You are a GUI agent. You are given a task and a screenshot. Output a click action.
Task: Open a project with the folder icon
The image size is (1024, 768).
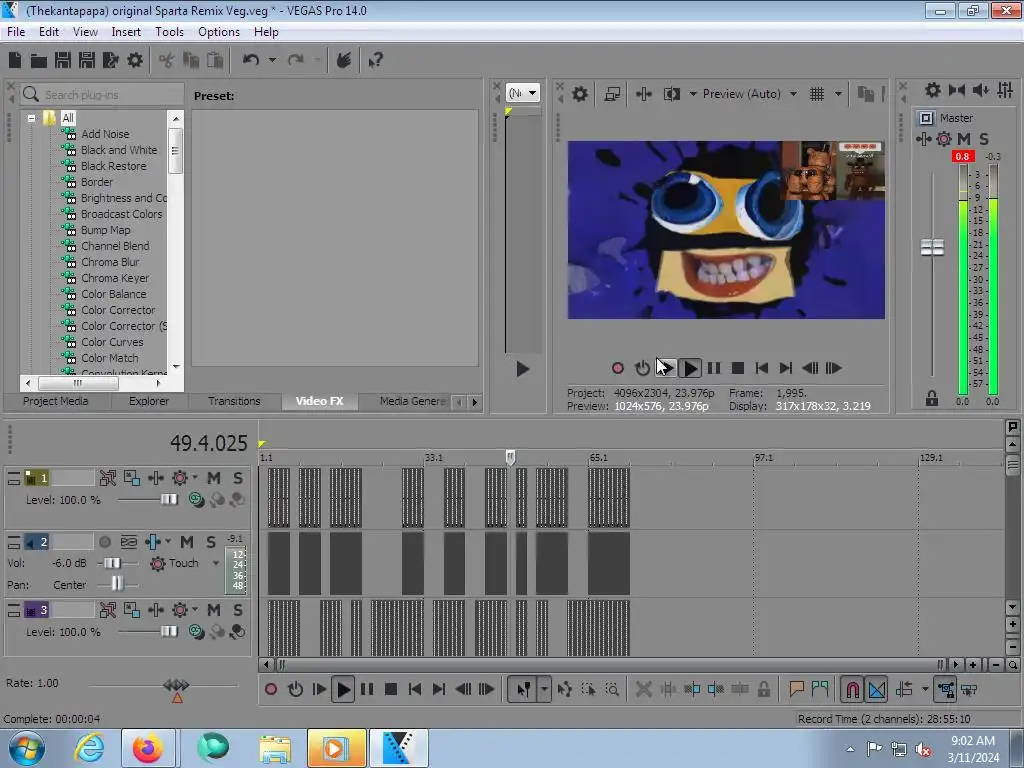click(x=39, y=61)
